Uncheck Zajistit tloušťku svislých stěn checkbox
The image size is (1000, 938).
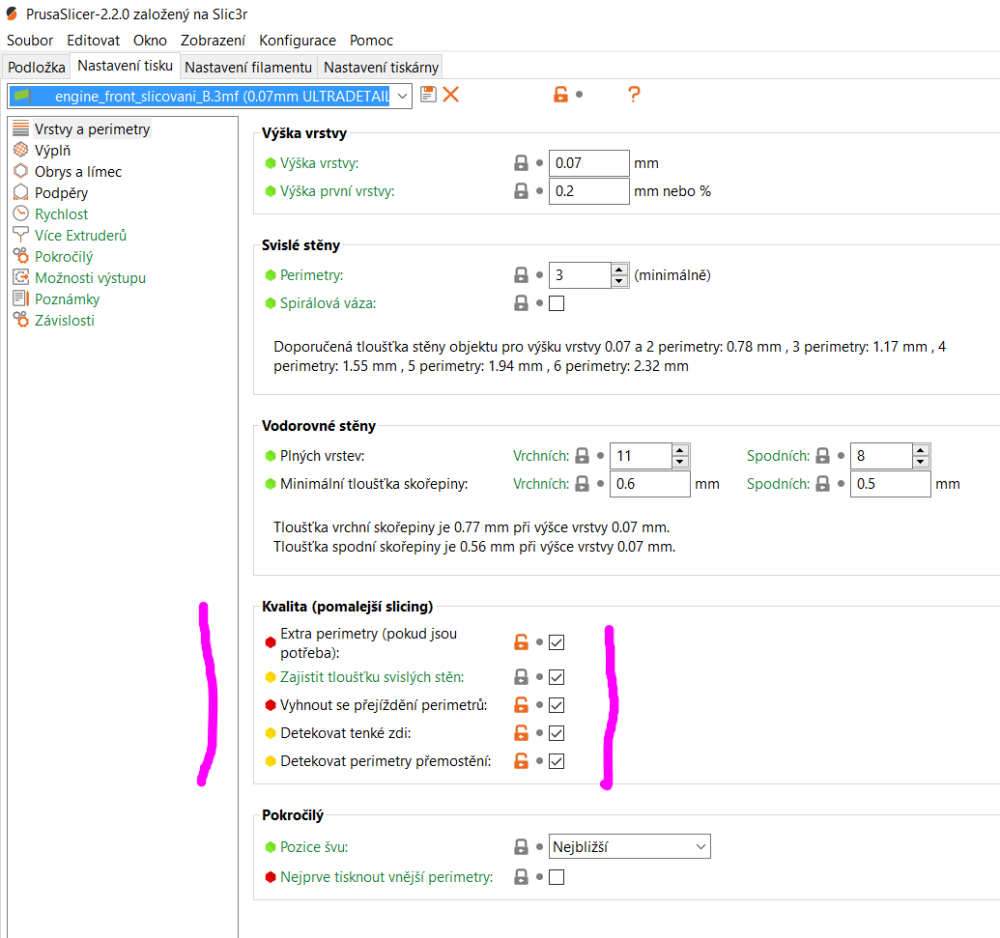[557, 677]
